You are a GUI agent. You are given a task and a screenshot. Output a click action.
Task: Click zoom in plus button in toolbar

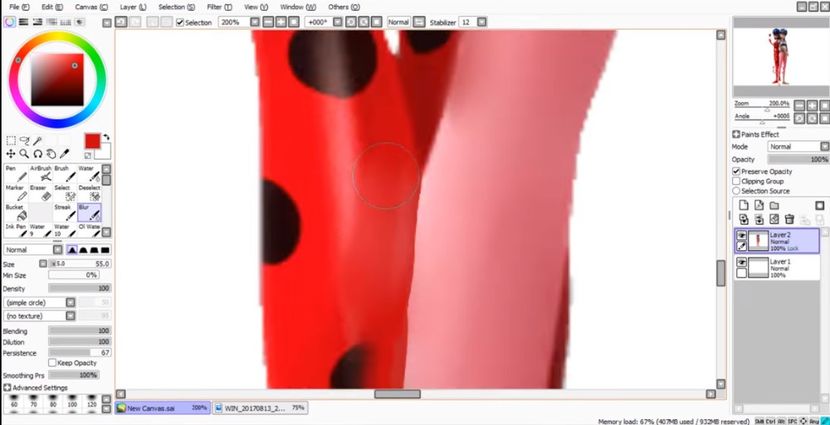(281, 22)
